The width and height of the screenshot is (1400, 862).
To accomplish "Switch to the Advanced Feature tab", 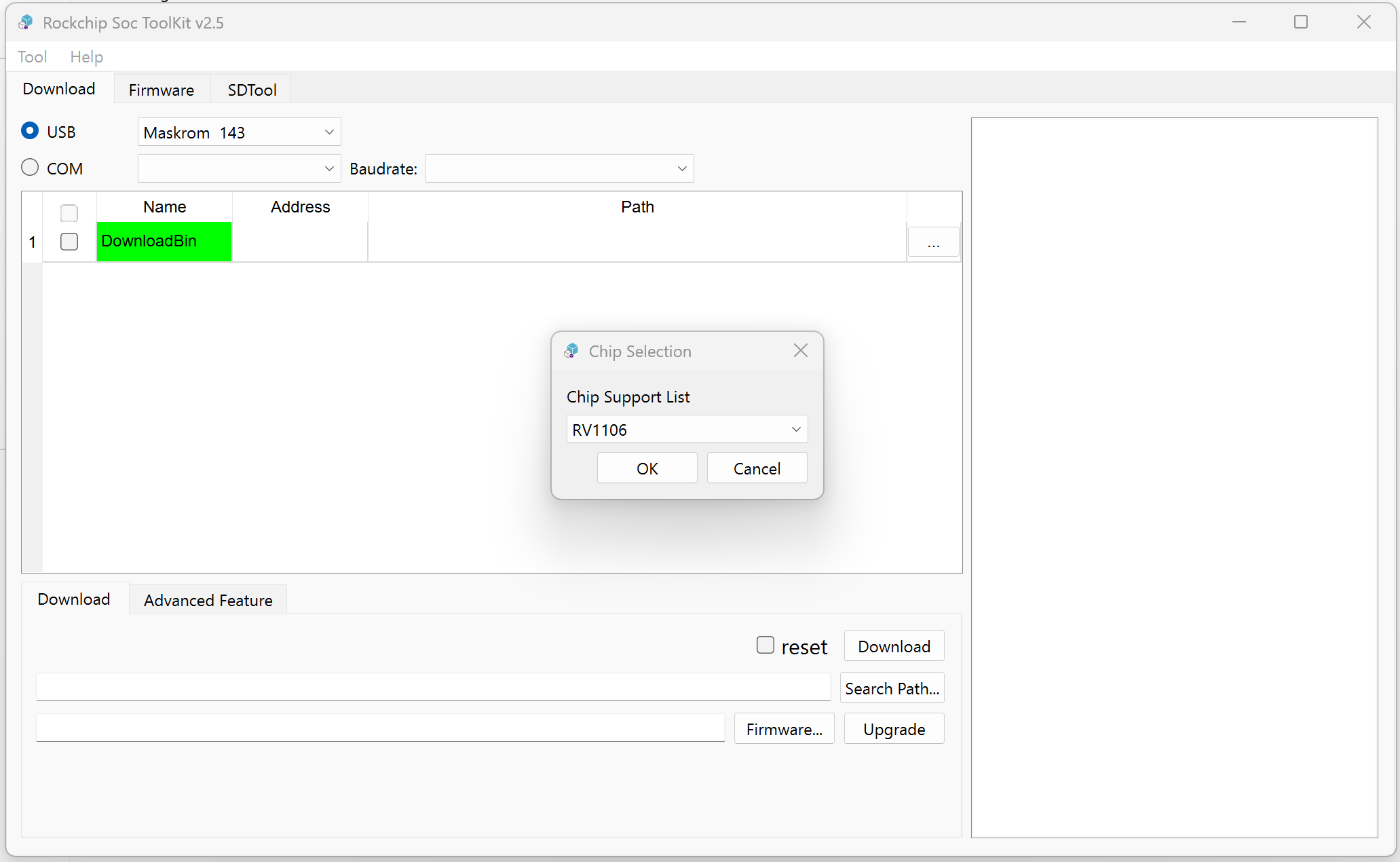I will coord(207,600).
